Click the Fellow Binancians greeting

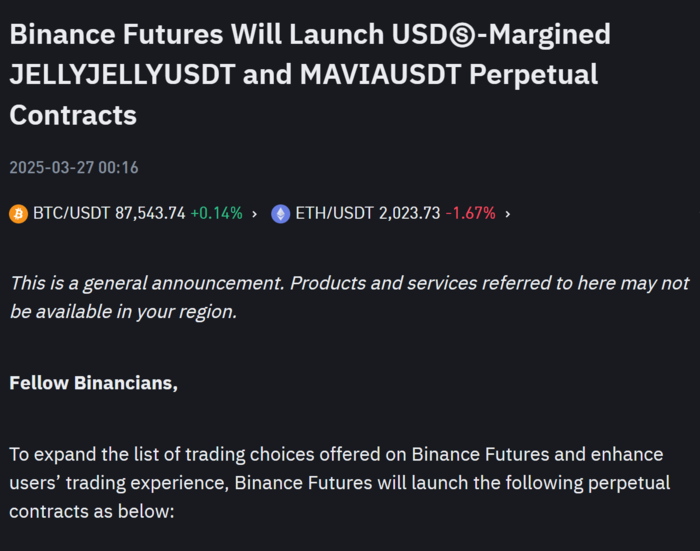point(93,383)
